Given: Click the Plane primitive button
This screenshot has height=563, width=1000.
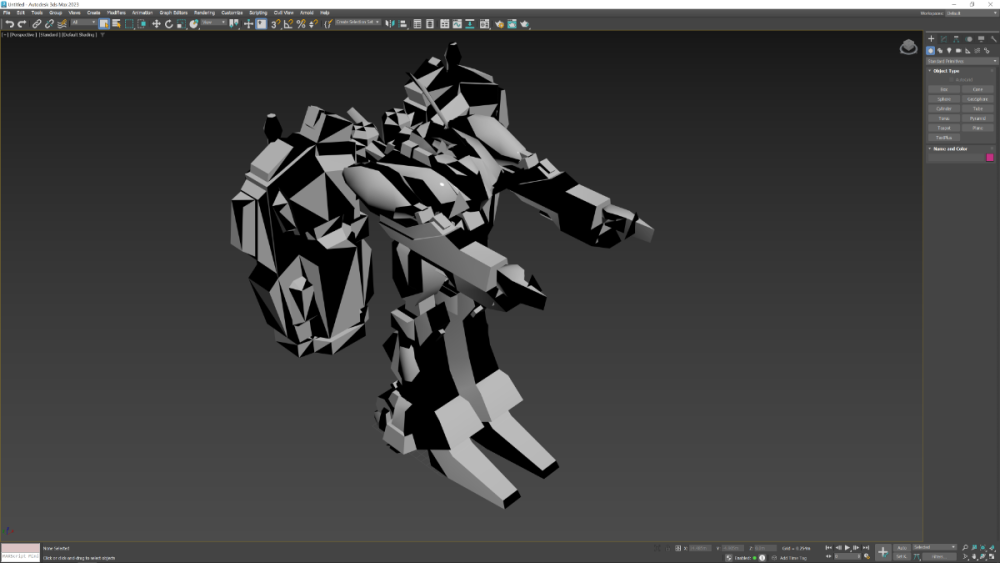Looking at the screenshot, I should click(x=978, y=128).
